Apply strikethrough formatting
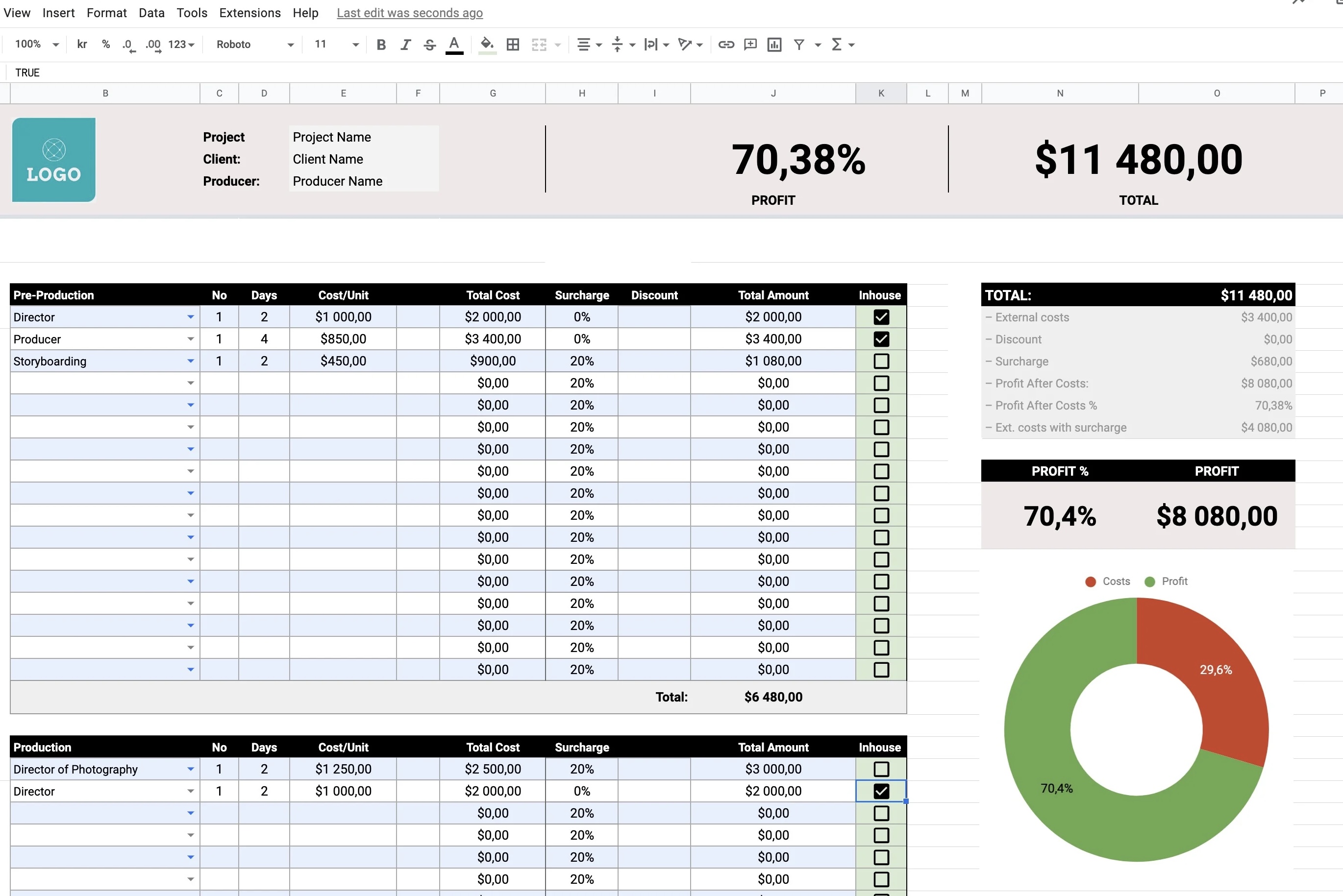This screenshot has width=1343, height=896. pos(430,45)
